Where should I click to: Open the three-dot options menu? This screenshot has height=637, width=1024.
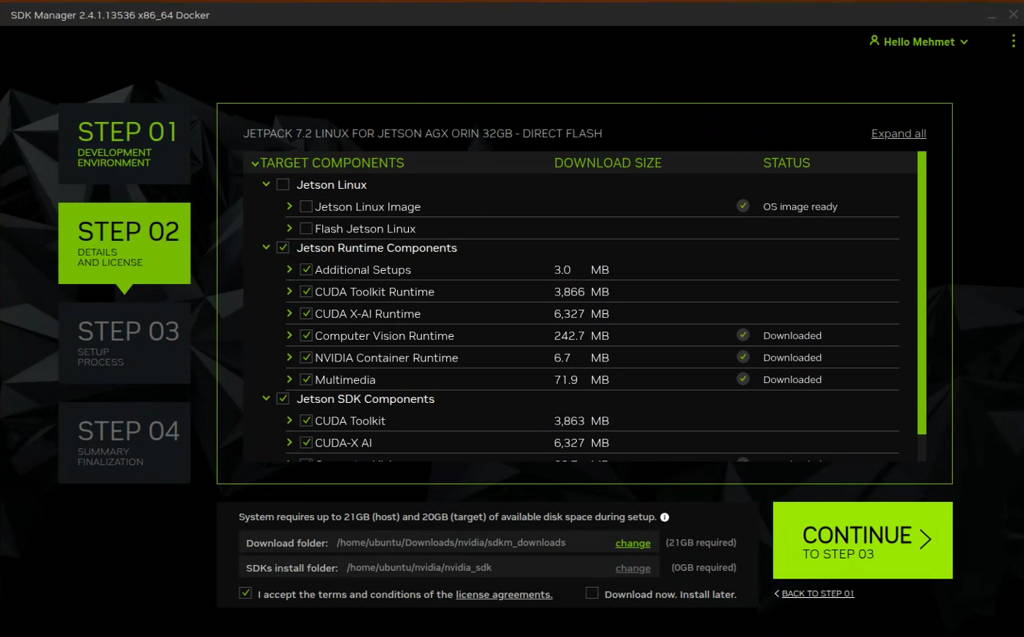click(x=1013, y=41)
